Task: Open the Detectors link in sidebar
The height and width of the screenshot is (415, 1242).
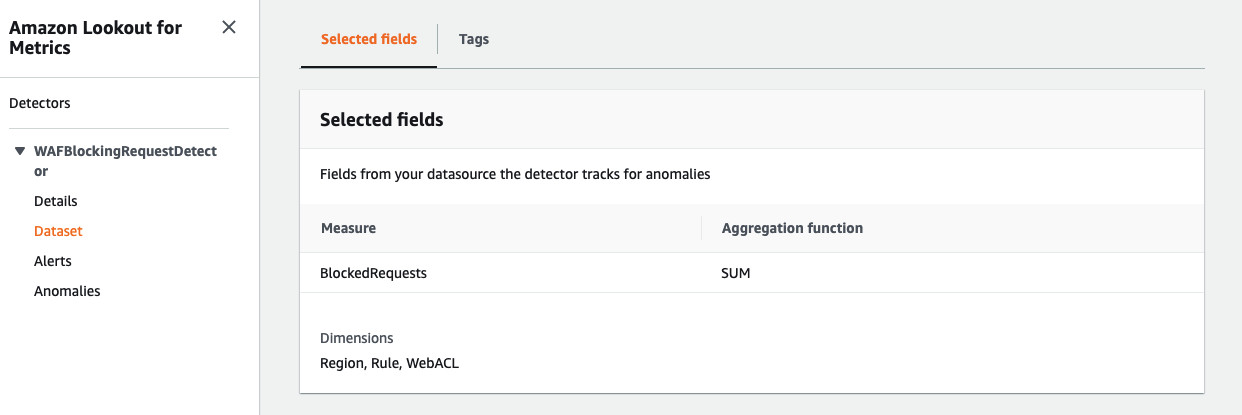Action: pos(40,103)
